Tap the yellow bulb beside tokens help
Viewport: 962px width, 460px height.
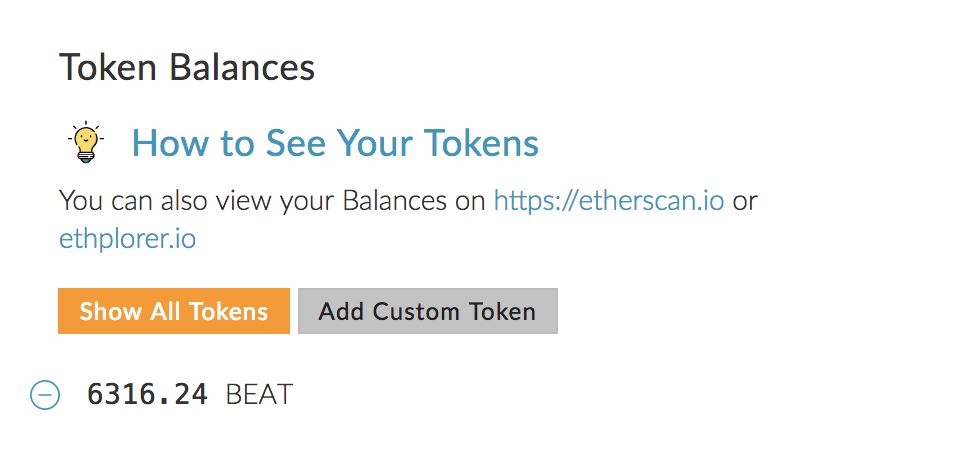coord(86,142)
